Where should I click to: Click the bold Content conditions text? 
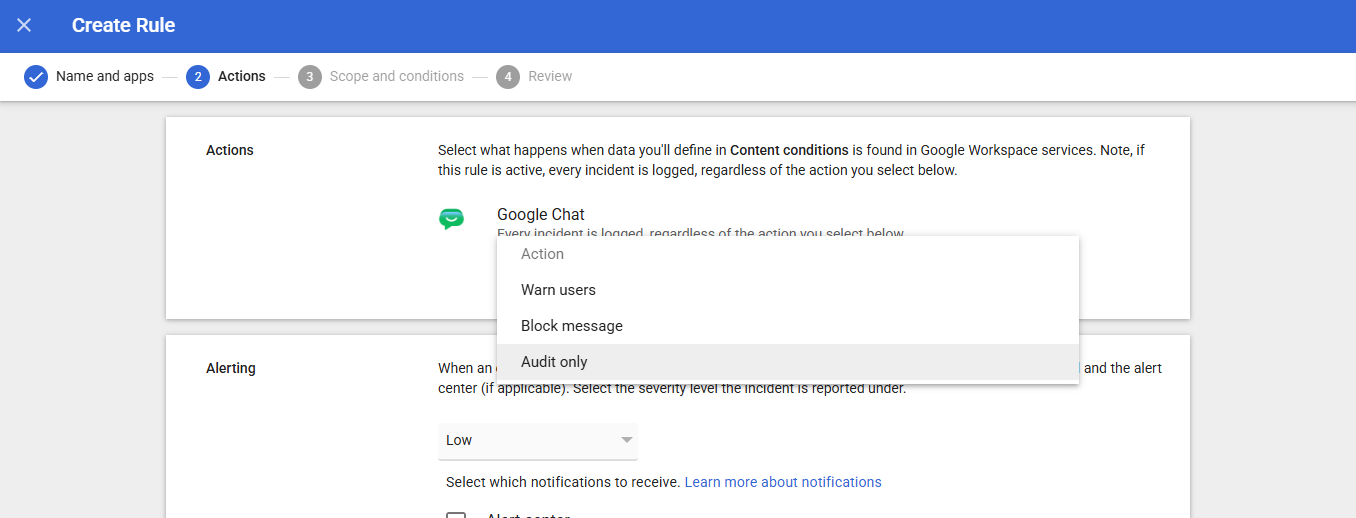point(789,150)
